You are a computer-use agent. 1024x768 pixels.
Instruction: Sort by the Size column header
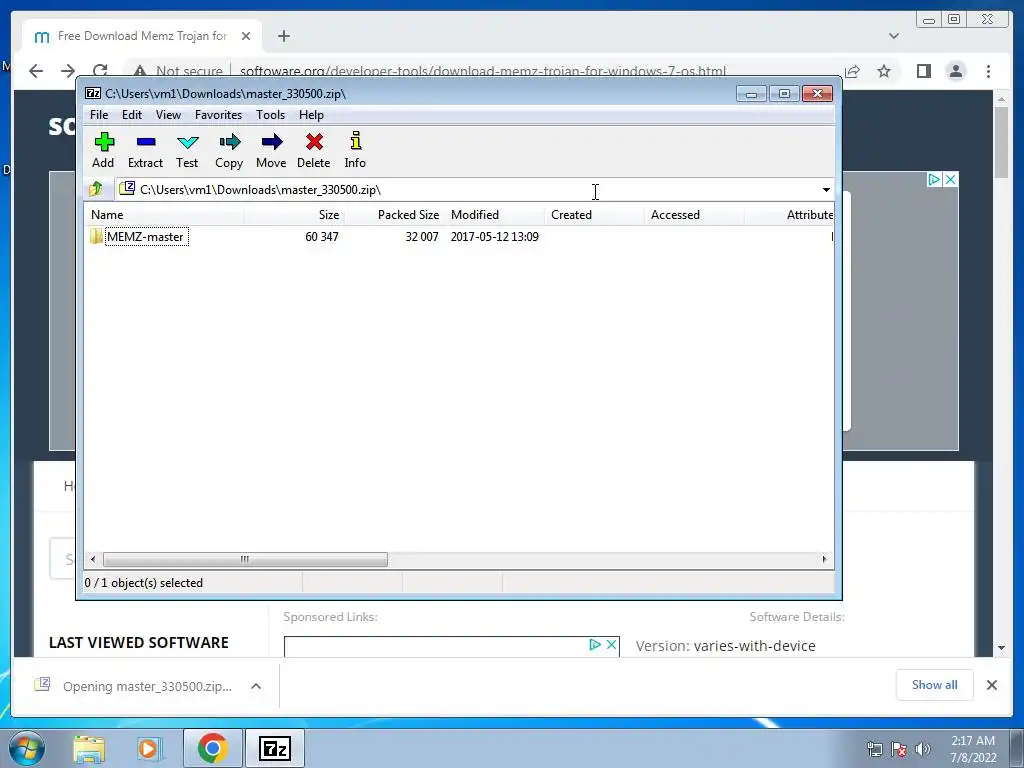coord(294,215)
